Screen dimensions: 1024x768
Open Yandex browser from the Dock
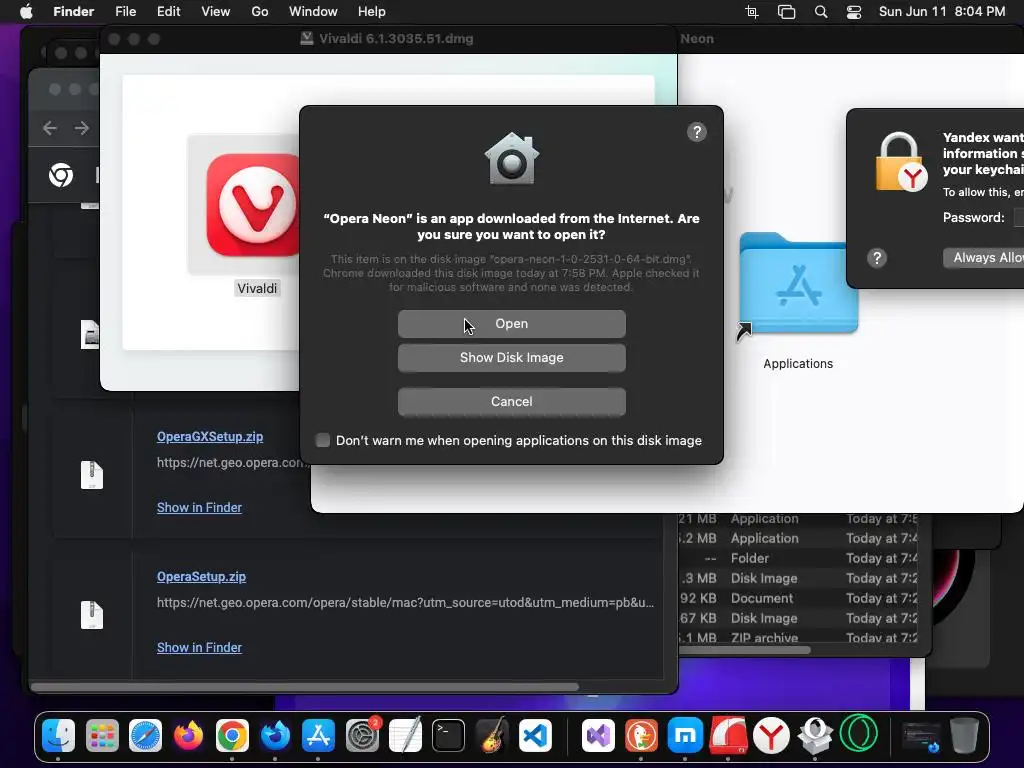coord(771,735)
